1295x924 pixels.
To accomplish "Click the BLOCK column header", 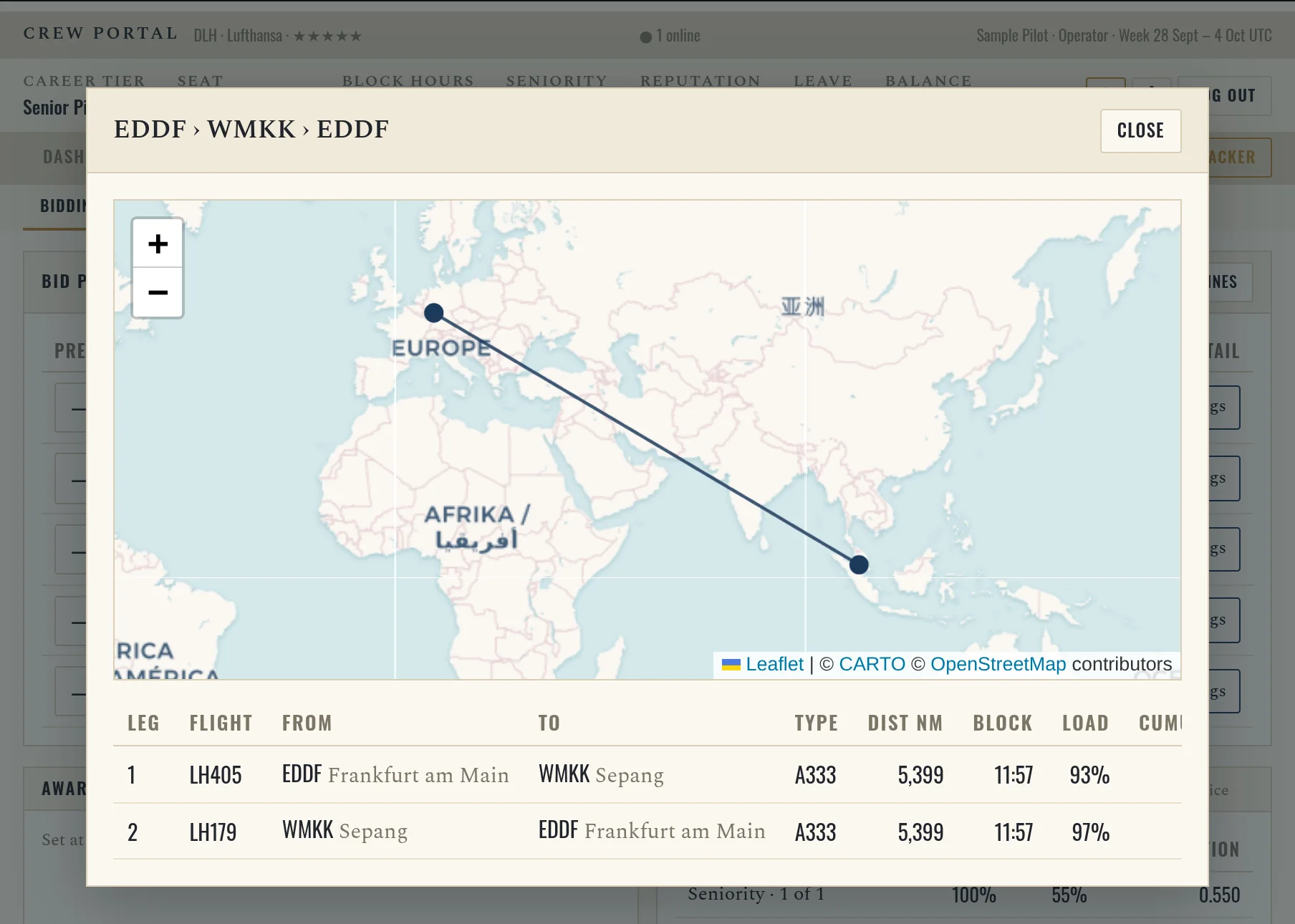I will [1003, 723].
